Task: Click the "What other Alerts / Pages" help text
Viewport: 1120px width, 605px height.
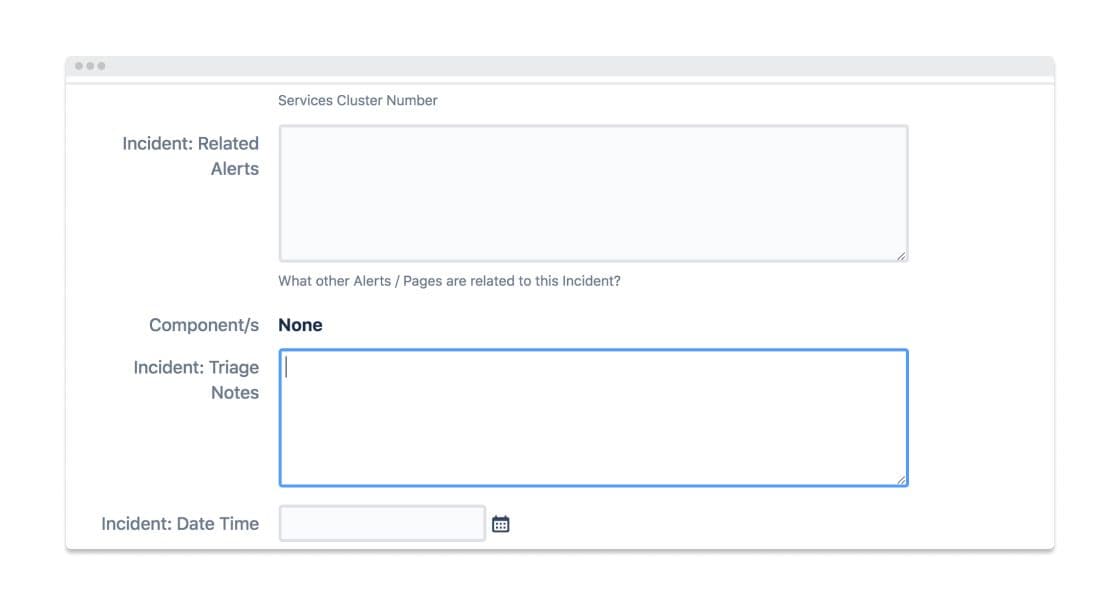Action: tap(449, 281)
